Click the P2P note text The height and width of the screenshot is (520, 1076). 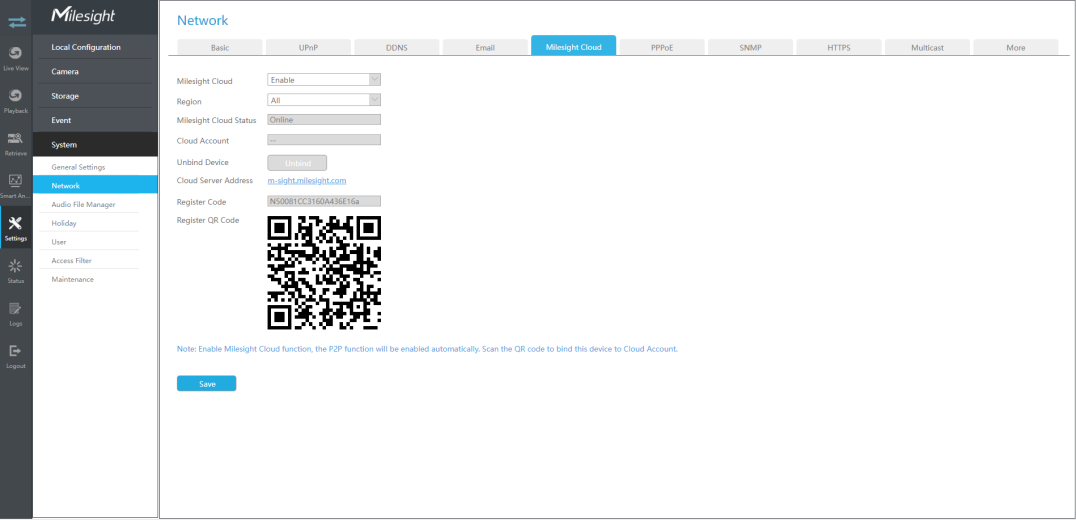[x=428, y=349]
